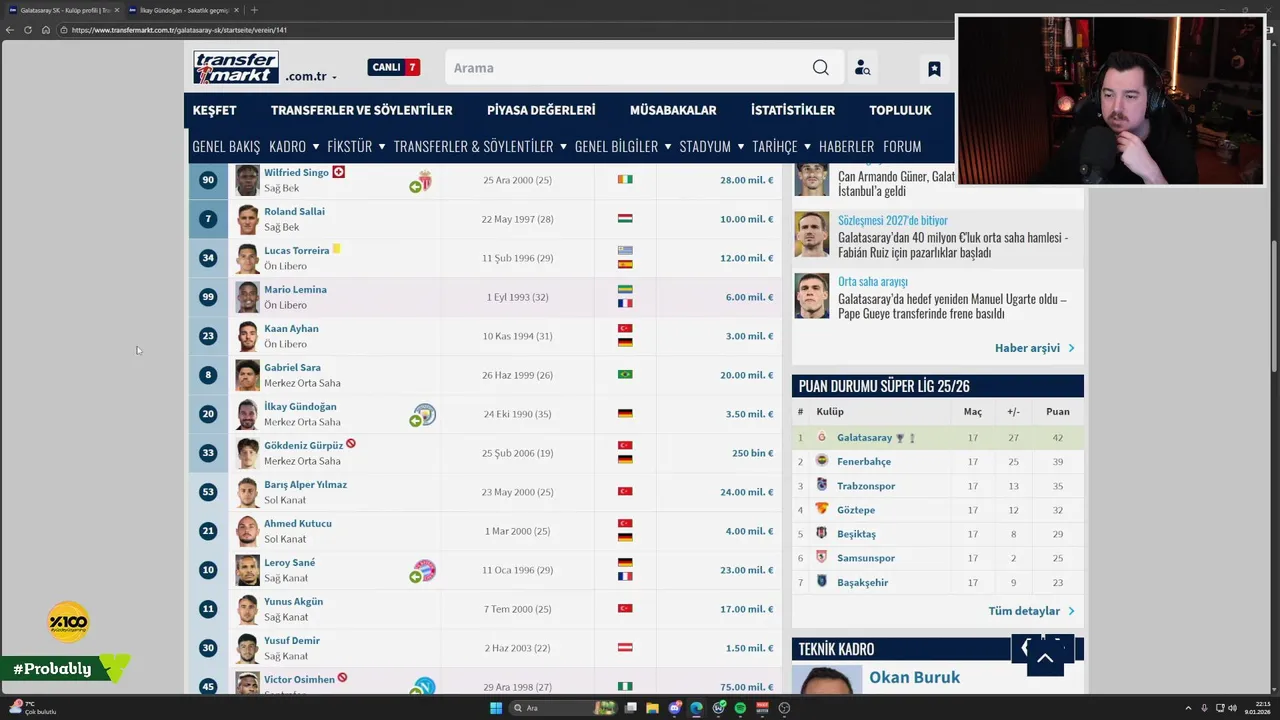1280x720 pixels.
Task: Click Yunus Akgün's player photo
Action: [247, 609]
